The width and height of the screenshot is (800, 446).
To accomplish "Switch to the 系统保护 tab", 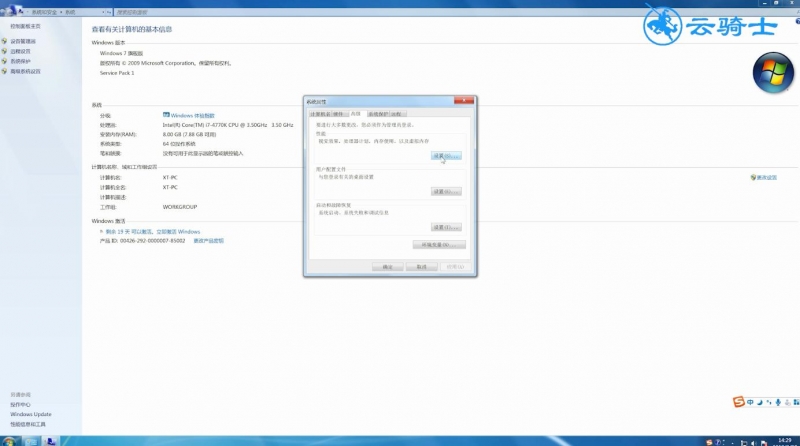I will coord(378,114).
